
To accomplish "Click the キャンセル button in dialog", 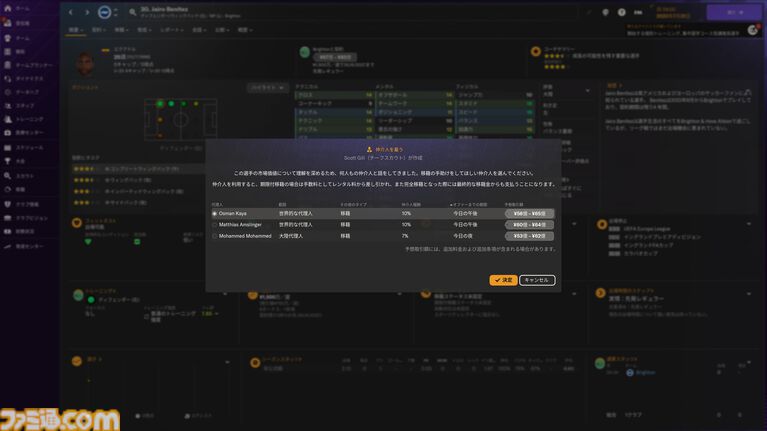I will 537,280.
